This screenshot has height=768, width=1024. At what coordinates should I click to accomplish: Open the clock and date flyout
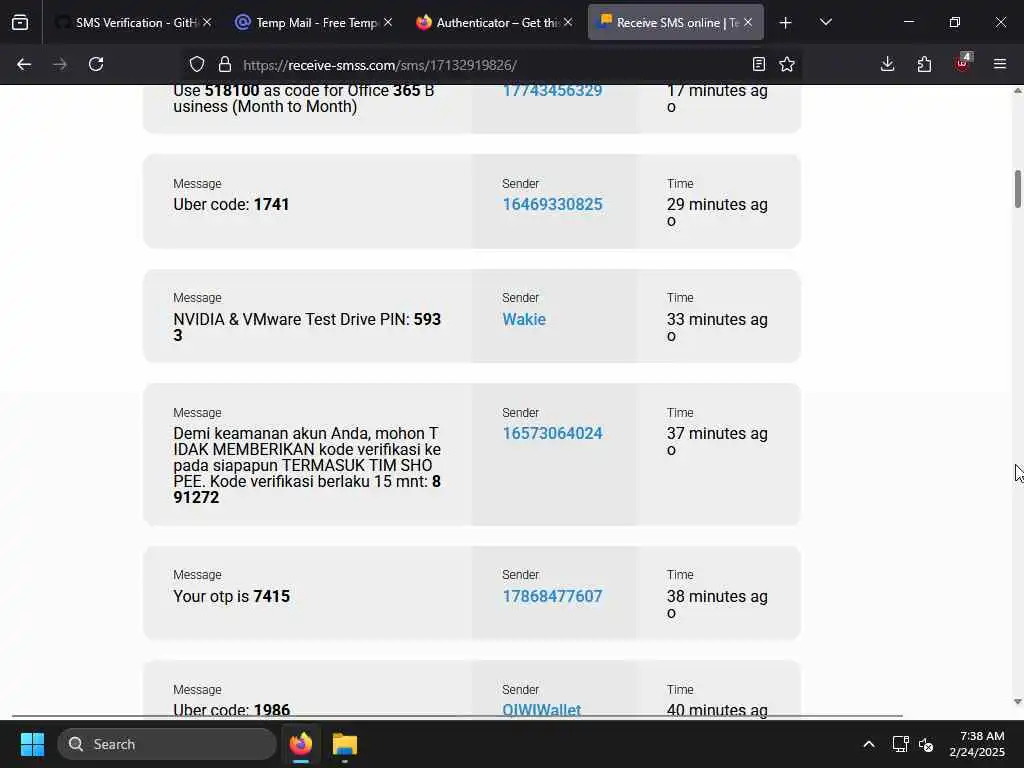pyautogui.click(x=978, y=744)
